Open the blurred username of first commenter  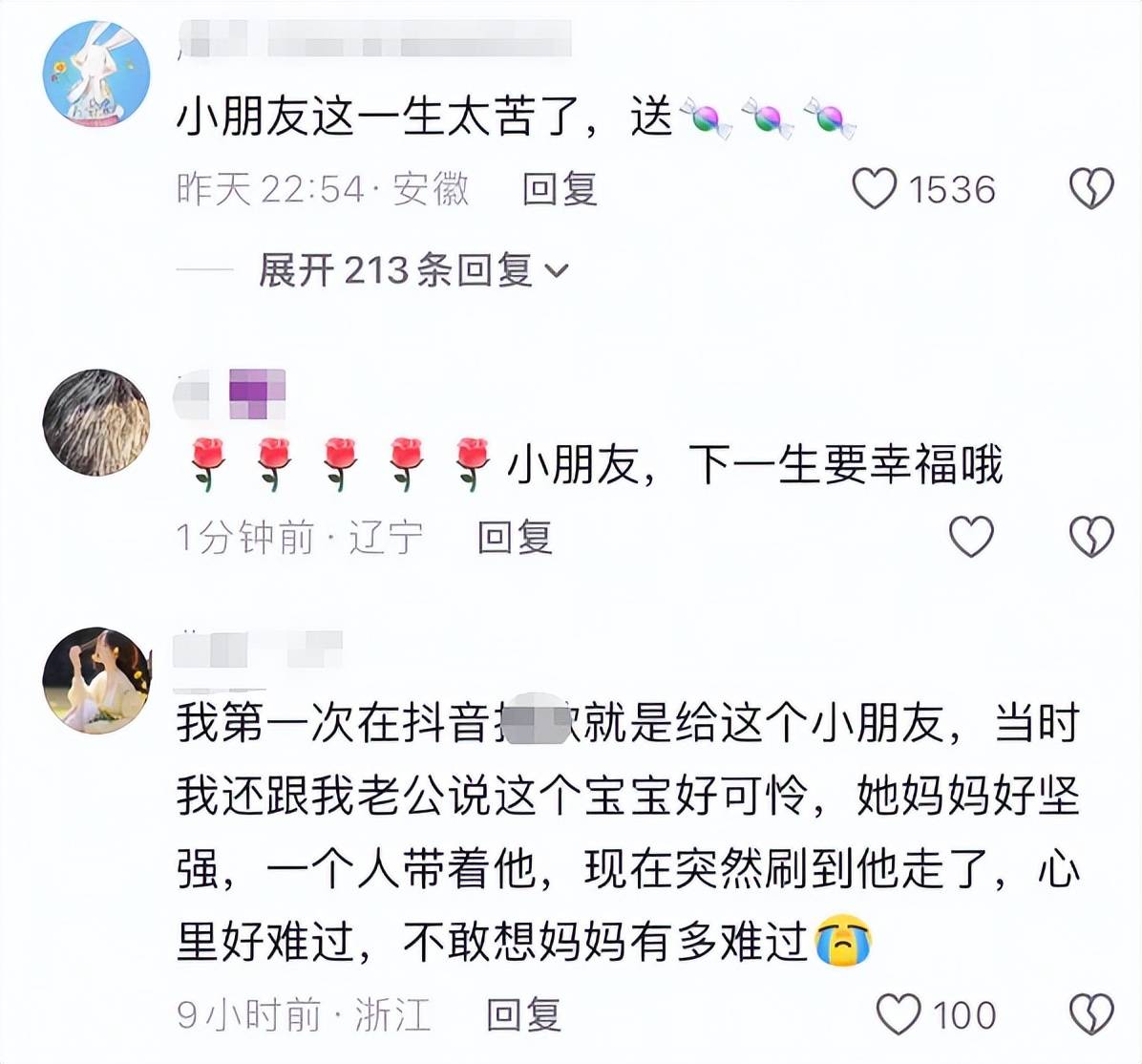[374, 38]
